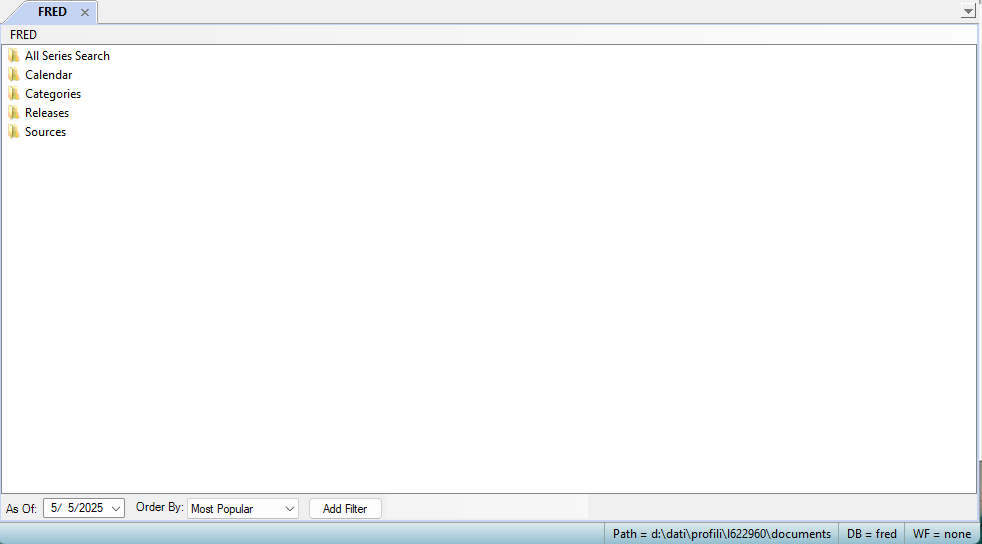Click the Order By label
982x544 pixels.
pos(160,507)
